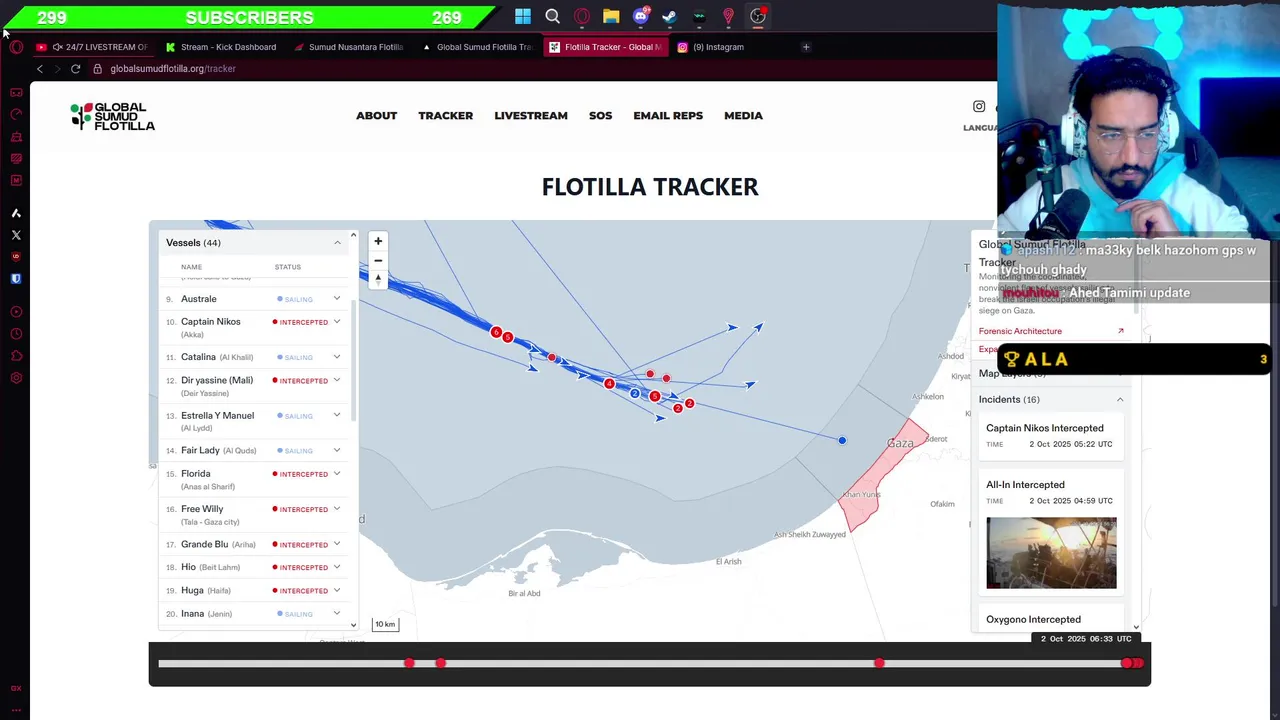Click the Huga (Haifa) vessel row
1280x720 pixels.
click(x=254, y=591)
